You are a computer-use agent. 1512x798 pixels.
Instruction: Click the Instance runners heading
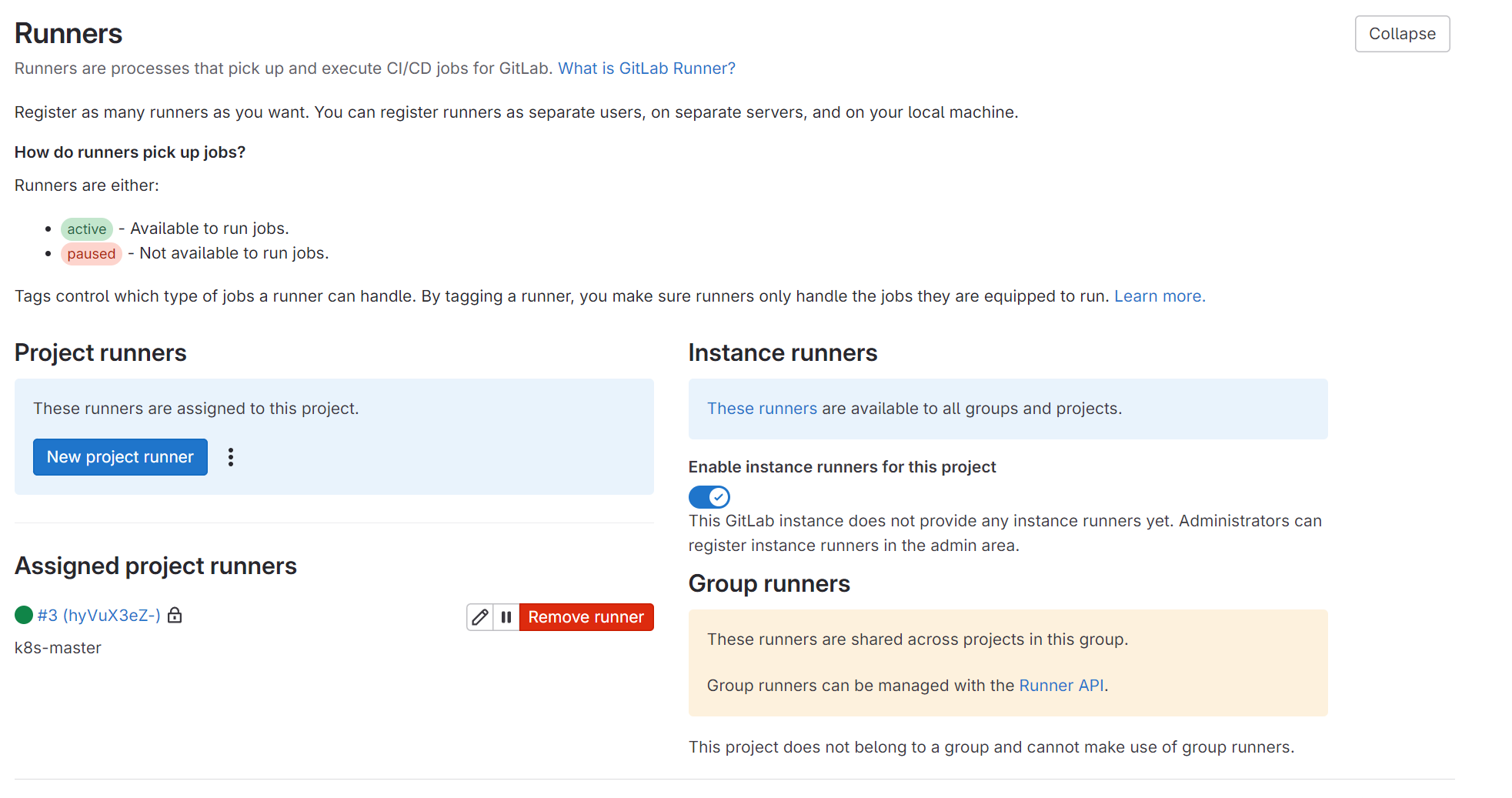(783, 352)
